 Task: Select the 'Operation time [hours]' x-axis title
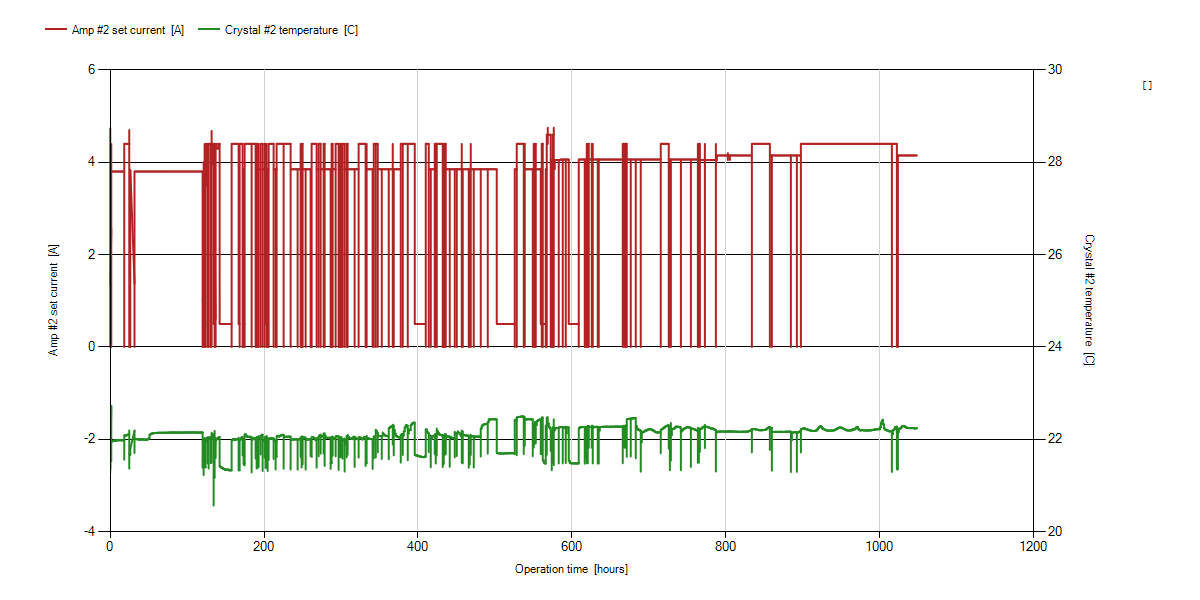tap(572, 569)
